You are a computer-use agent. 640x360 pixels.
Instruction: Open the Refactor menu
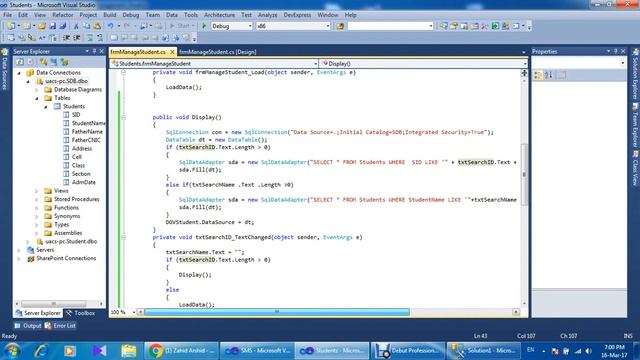(62, 15)
